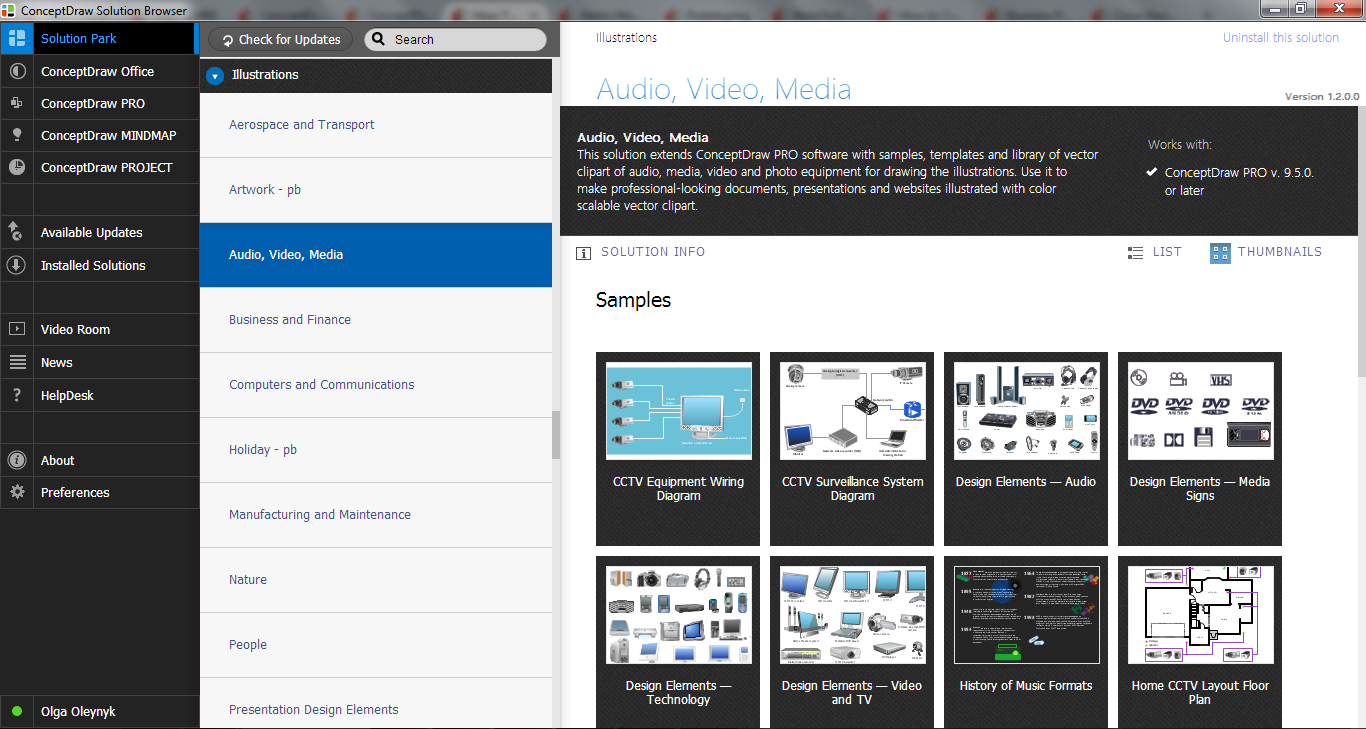This screenshot has height=729, width=1366.
Task: Select Audio, Video, Media solution
Action: click(376, 255)
